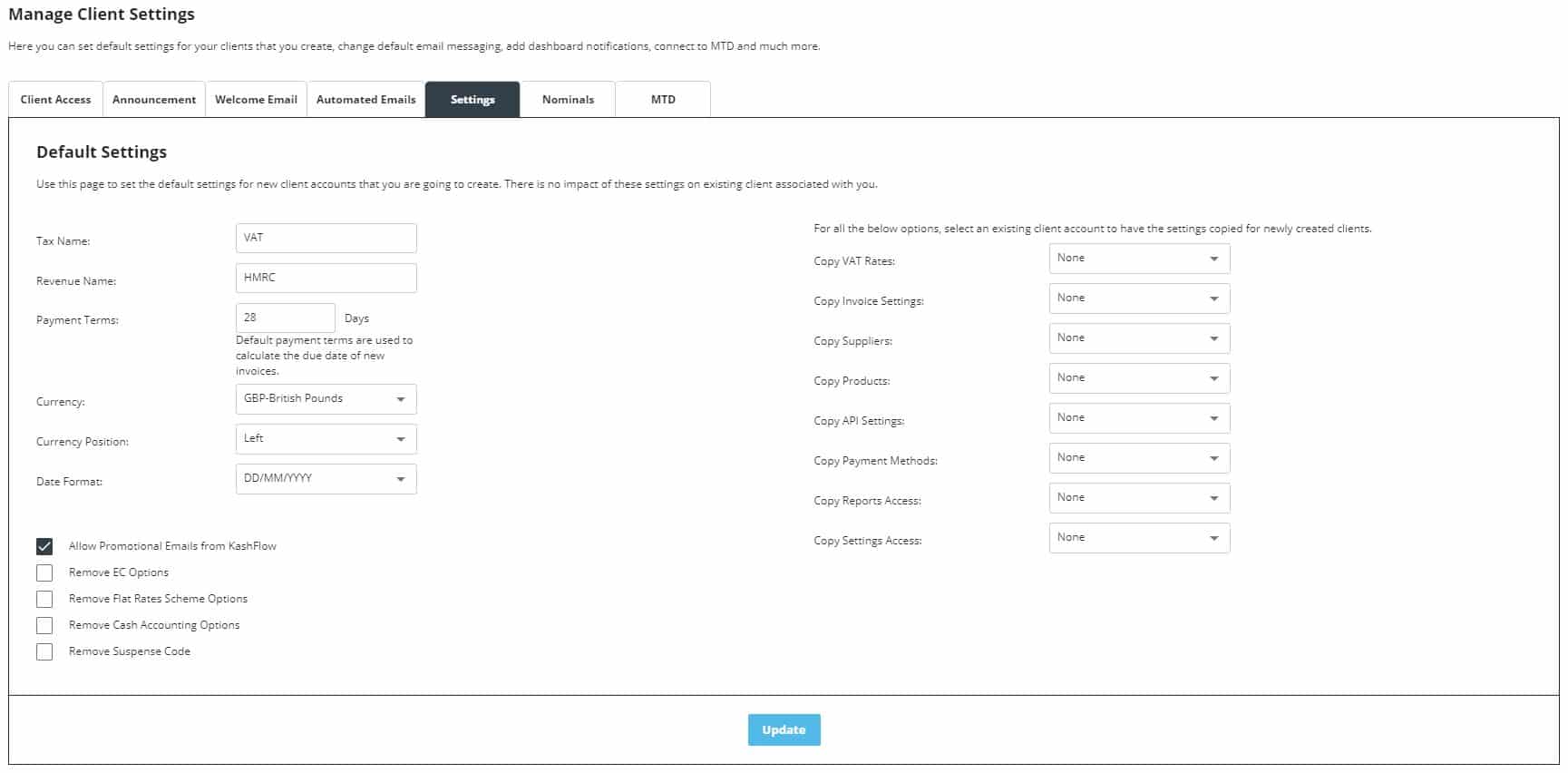Go to the MTD tab

[663, 100]
